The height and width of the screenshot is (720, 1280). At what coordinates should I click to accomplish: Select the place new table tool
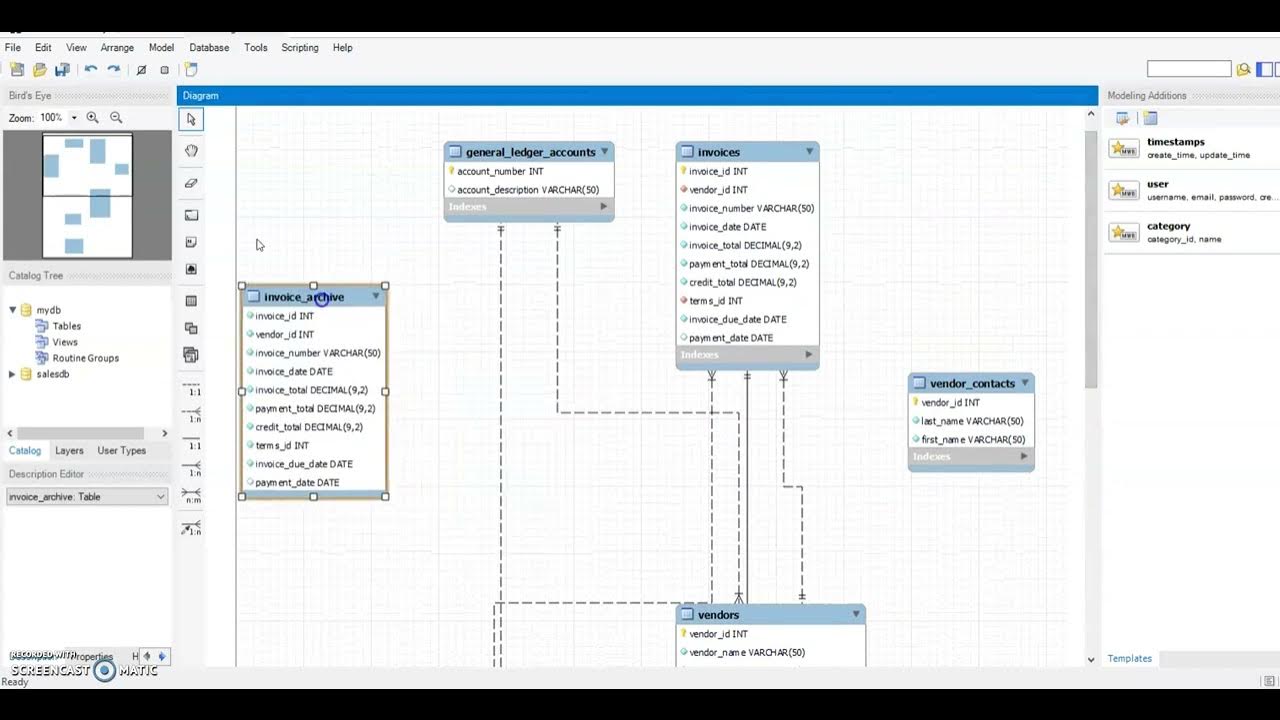(191, 301)
